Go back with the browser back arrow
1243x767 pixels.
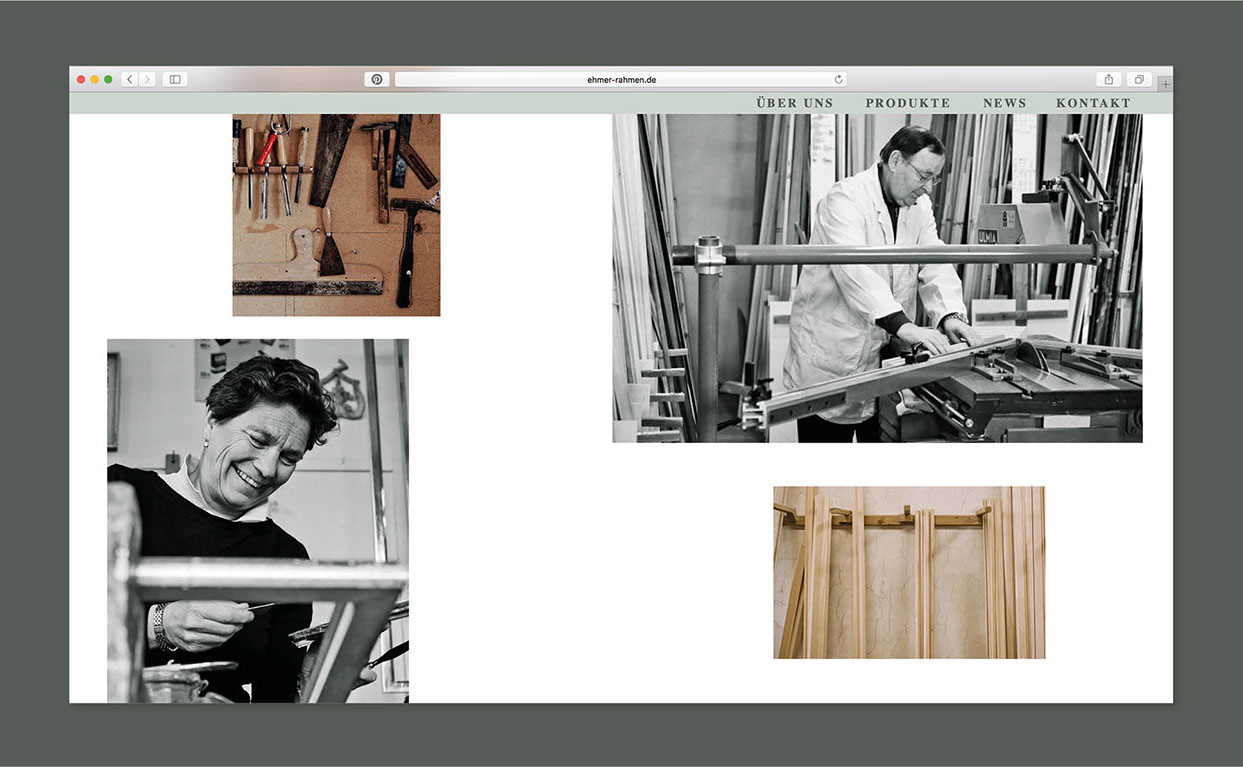(130, 79)
